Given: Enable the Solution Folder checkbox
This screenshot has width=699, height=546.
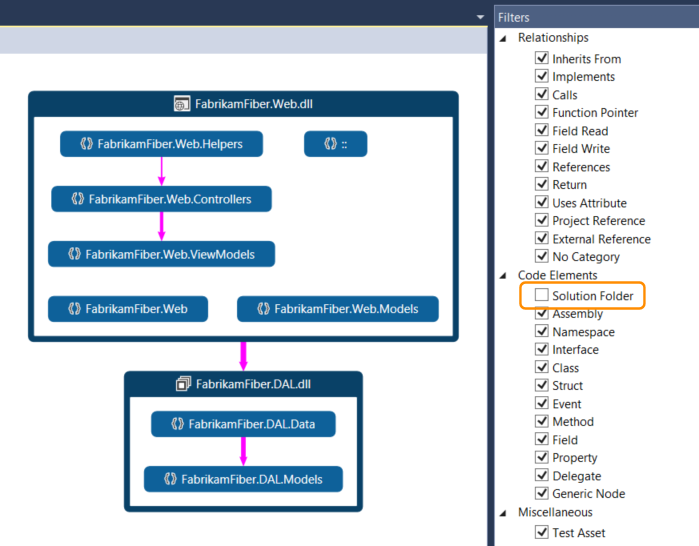Looking at the screenshot, I should click(x=542, y=296).
